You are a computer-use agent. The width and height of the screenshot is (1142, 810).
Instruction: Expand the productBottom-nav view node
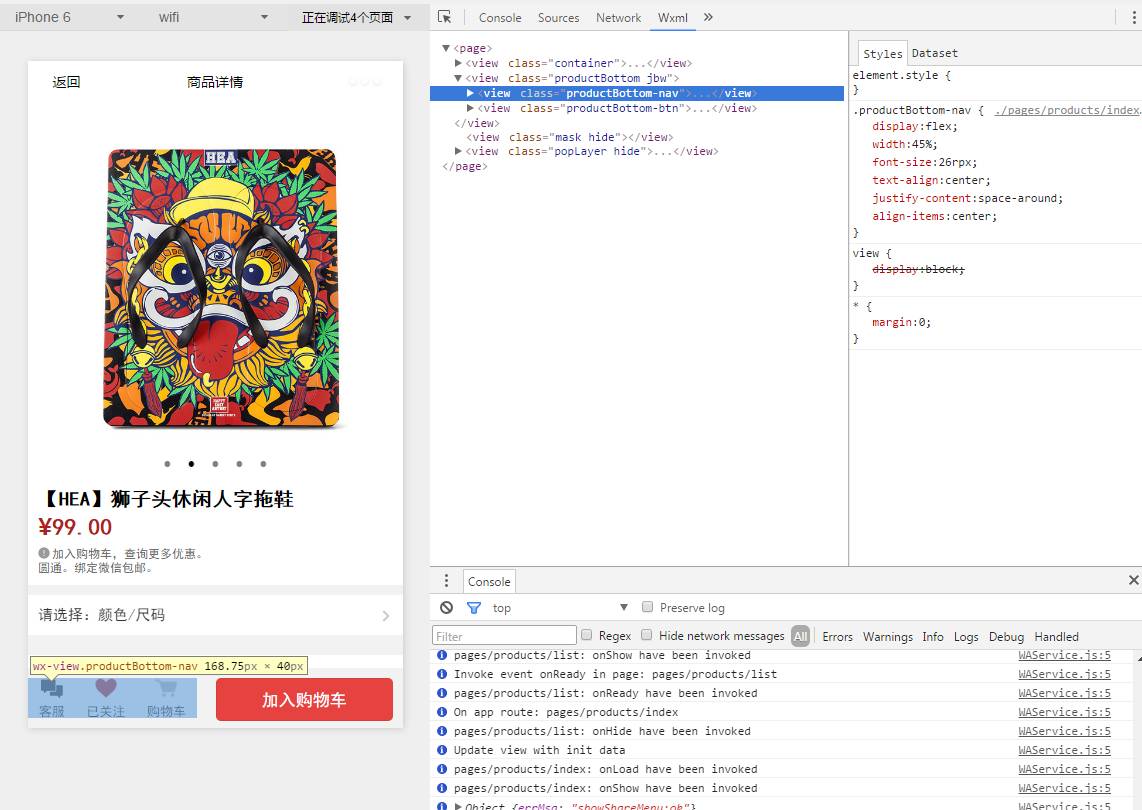470,93
